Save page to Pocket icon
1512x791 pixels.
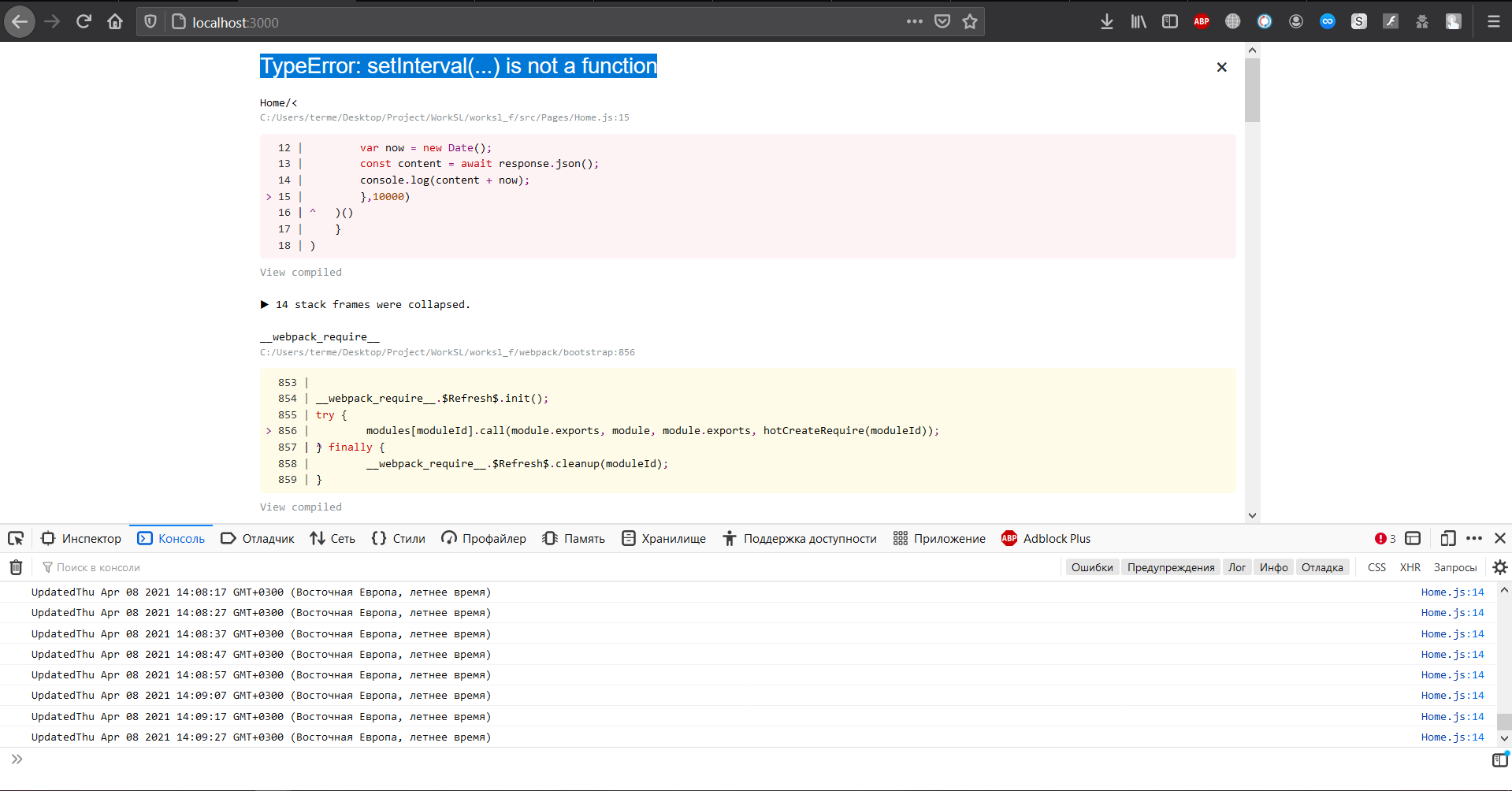pos(942,22)
